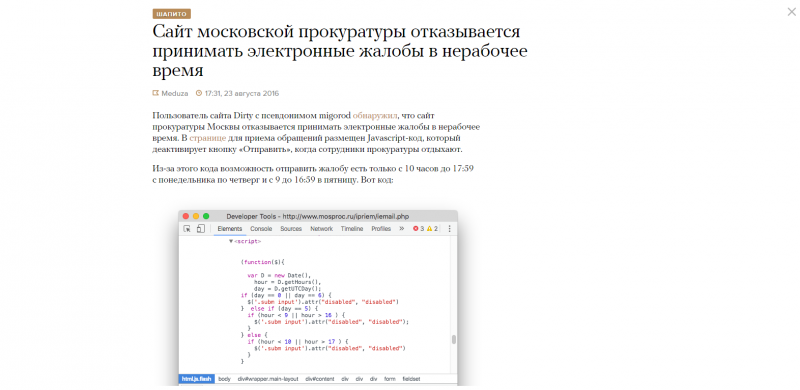800x390 pixels.
Task: Click the red error count indicator
Action: click(418, 229)
